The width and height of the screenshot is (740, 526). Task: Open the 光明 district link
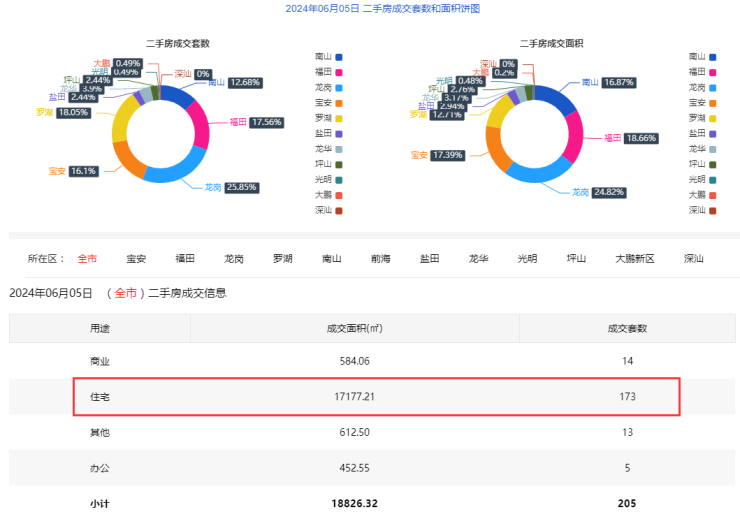tap(528, 259)
